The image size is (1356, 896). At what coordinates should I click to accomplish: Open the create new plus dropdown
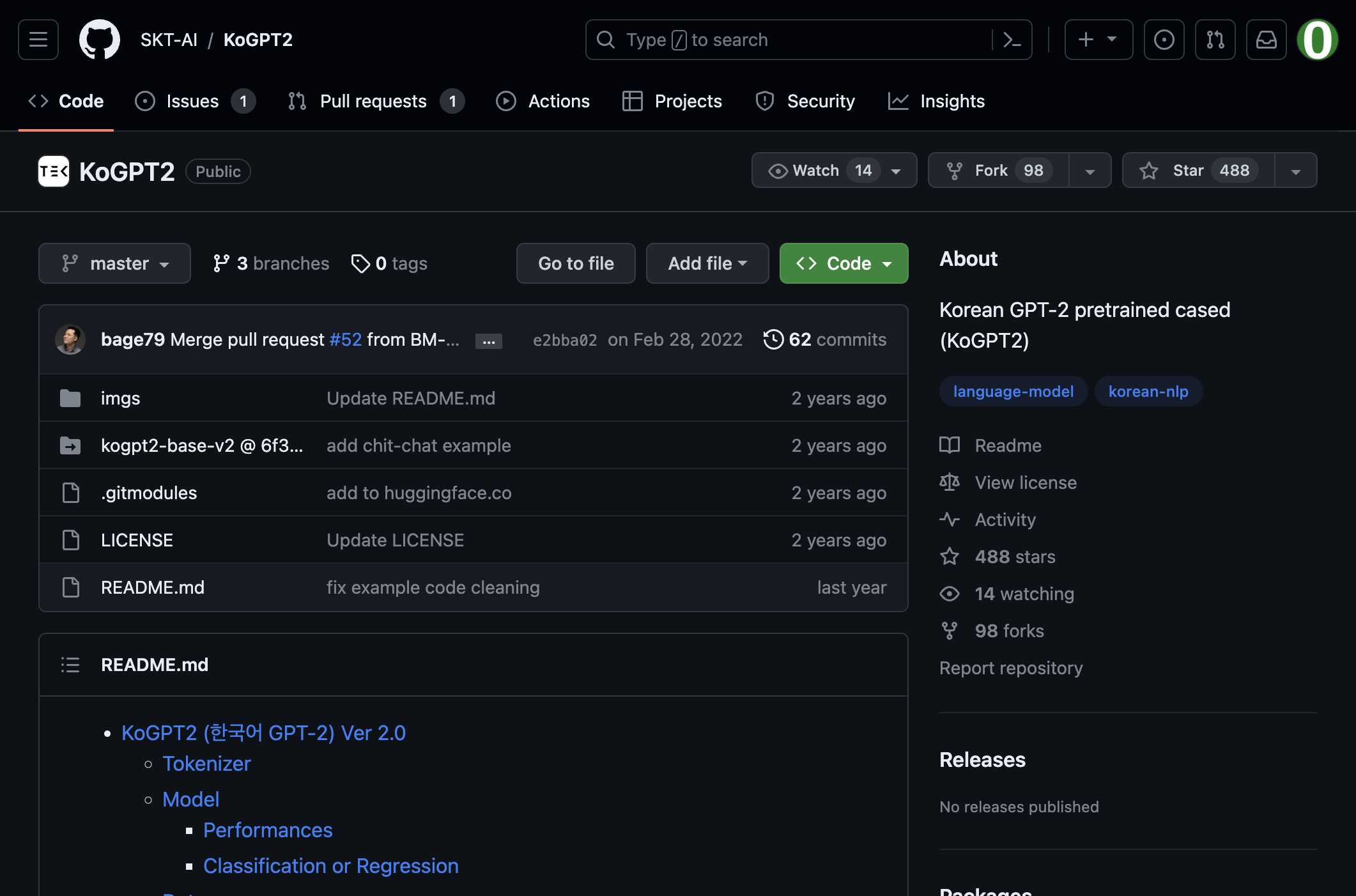1098,40
